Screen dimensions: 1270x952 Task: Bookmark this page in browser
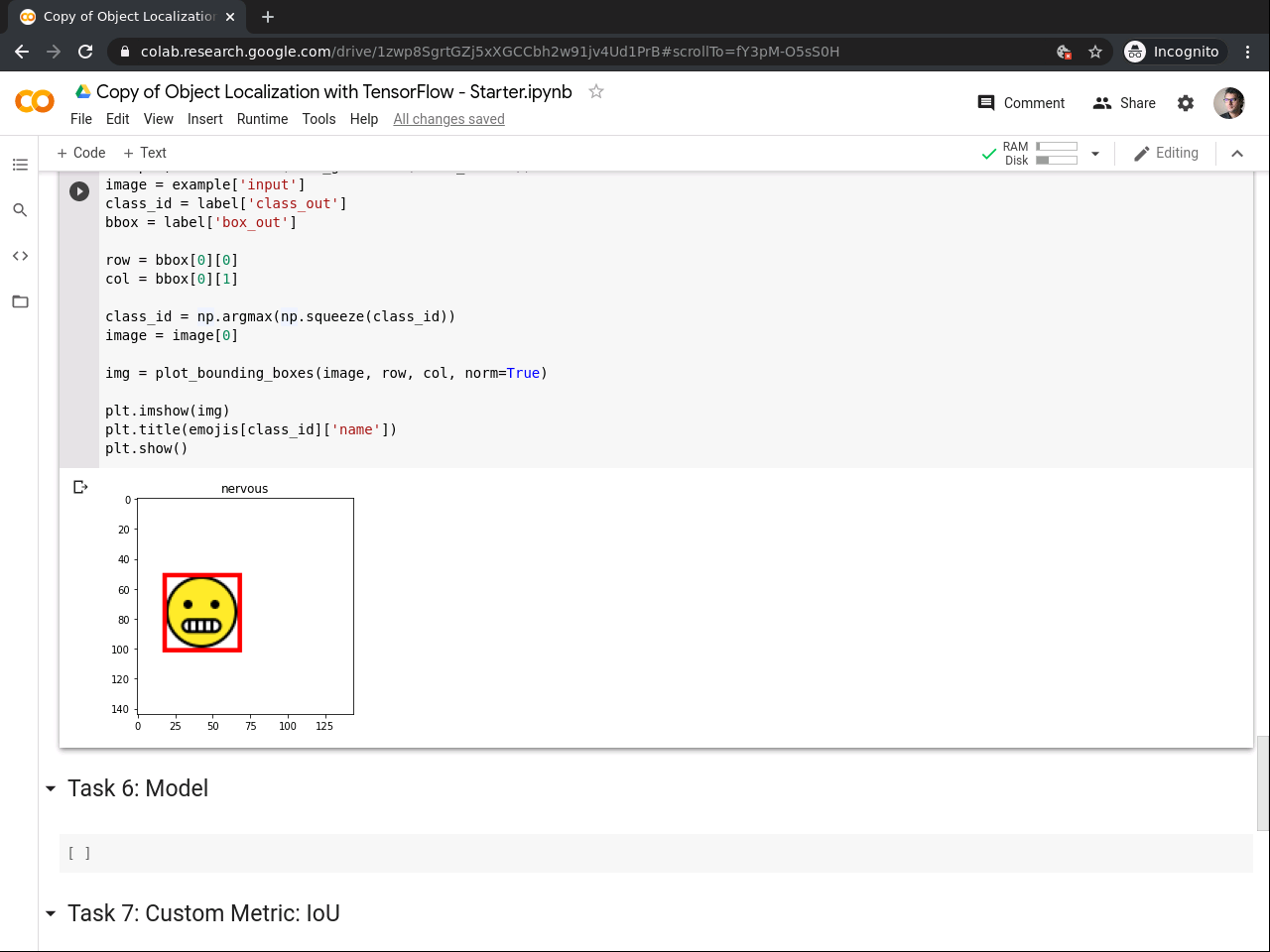pyautogui.click(x=1095, y=52)
